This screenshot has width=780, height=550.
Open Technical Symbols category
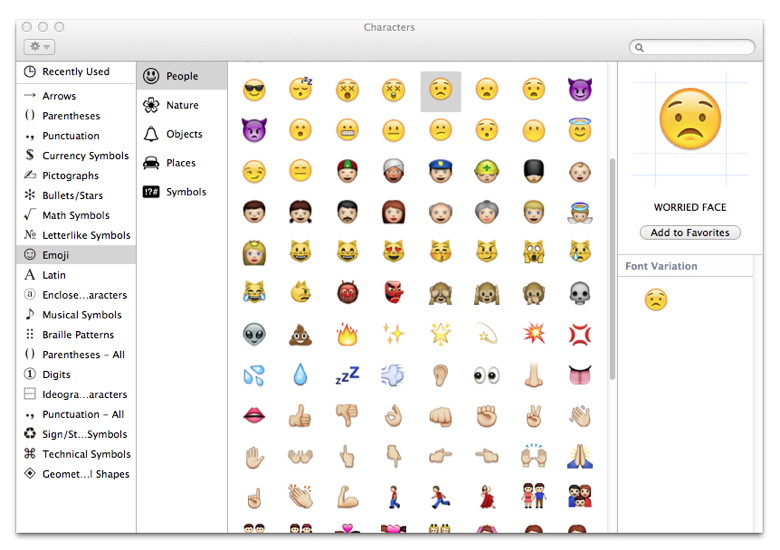tap(76, 454)
